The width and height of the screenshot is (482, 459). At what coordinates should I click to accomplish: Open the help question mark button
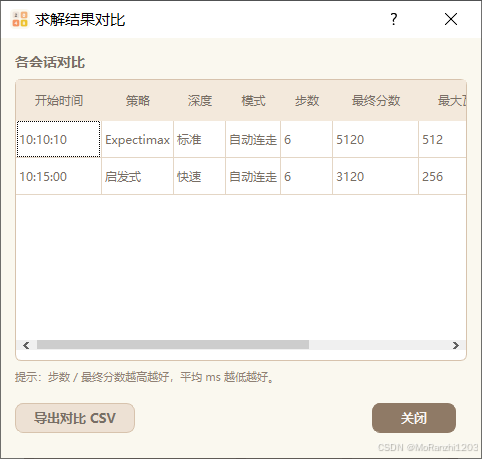pos(394,19)
